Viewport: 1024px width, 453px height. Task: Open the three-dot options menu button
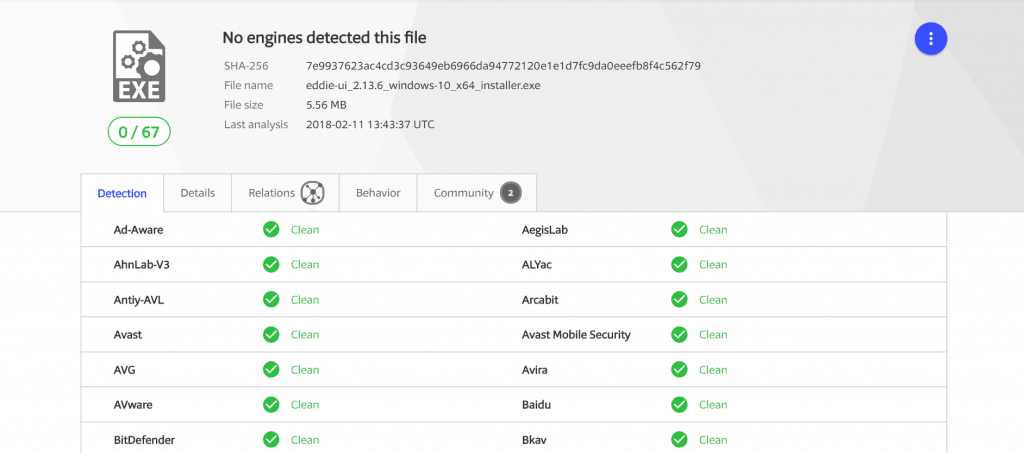931,39
